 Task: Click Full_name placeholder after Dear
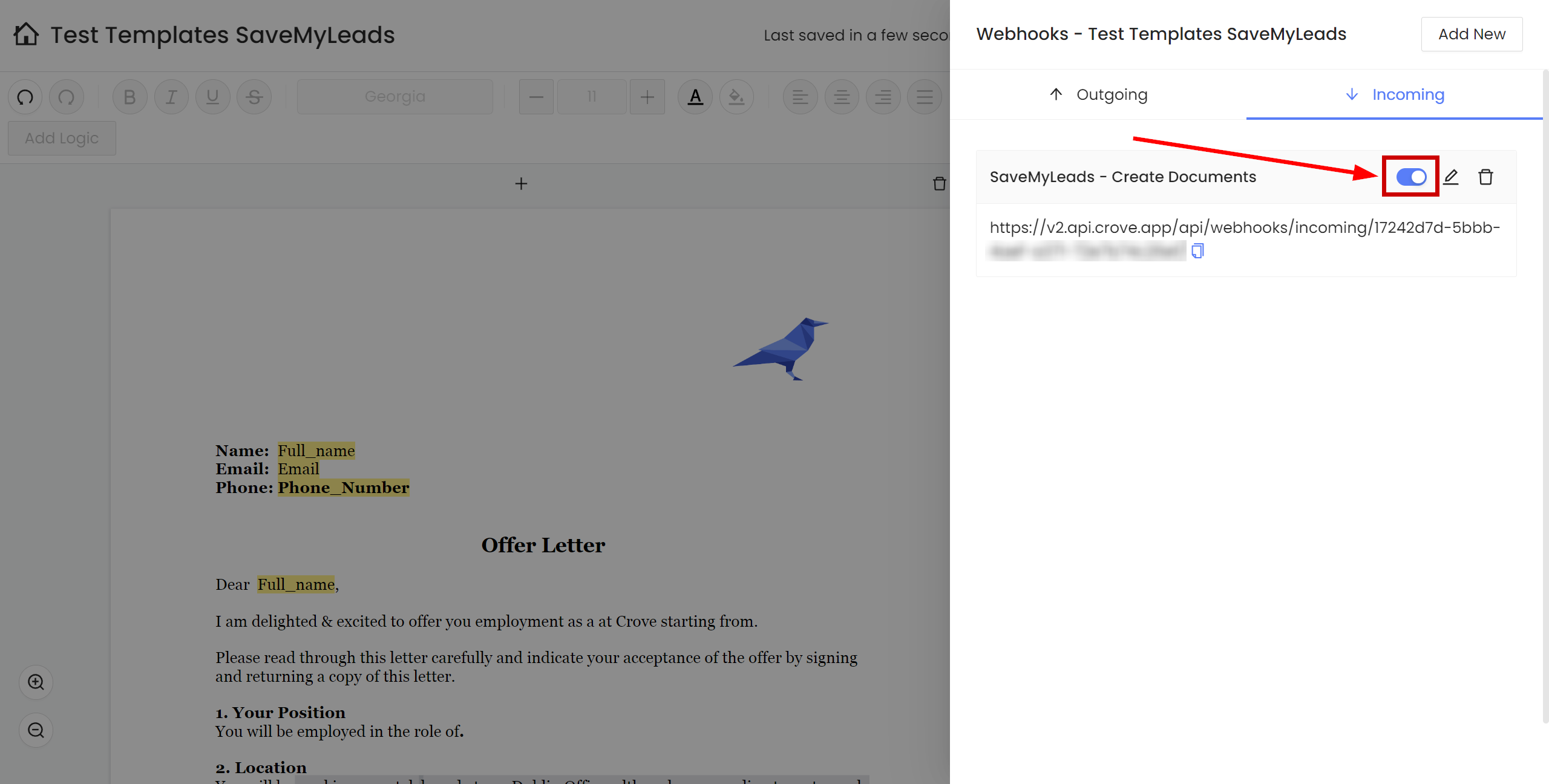296,584
